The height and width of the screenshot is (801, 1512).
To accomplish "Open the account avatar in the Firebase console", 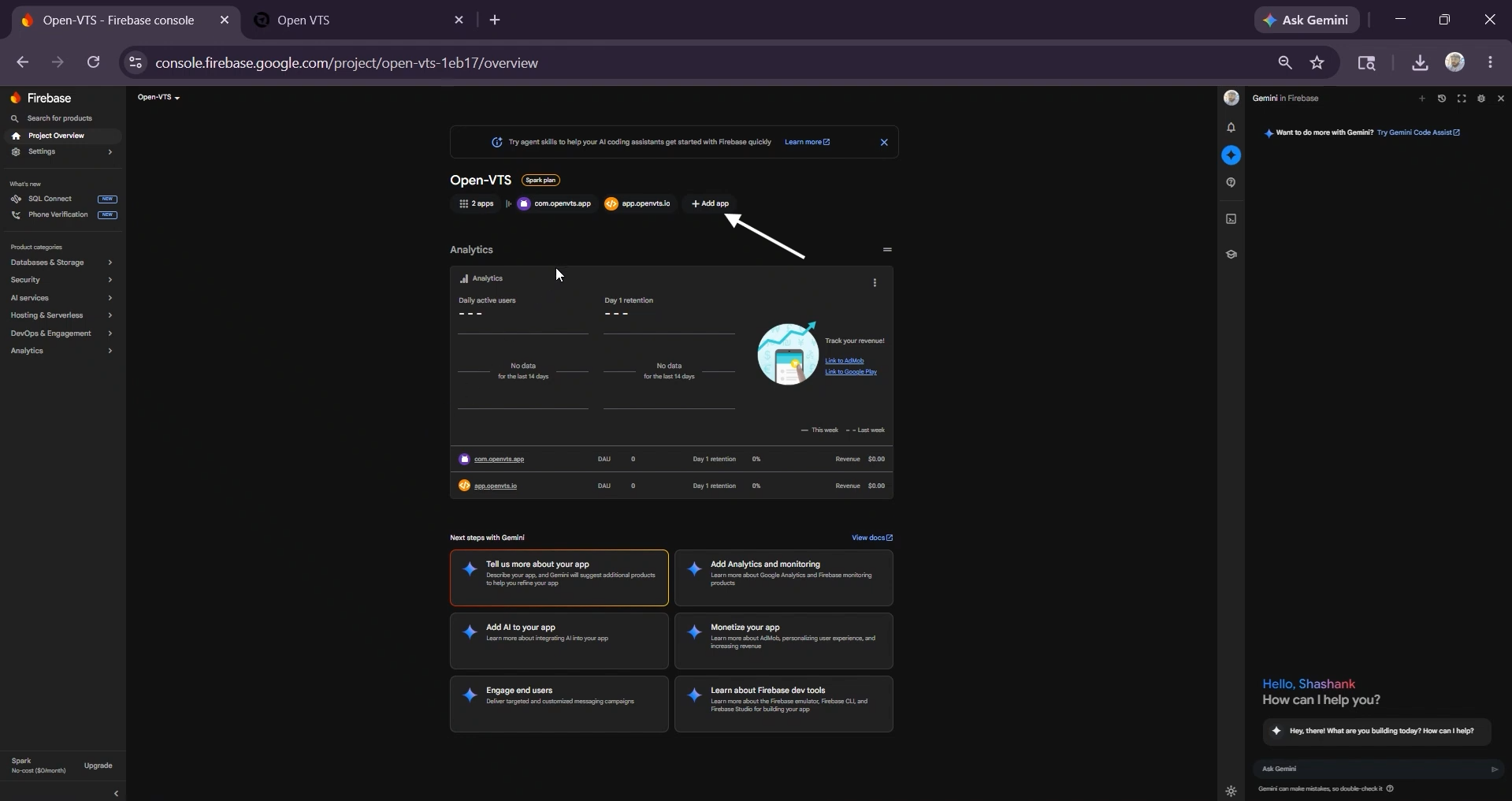I will [1232, 98].
